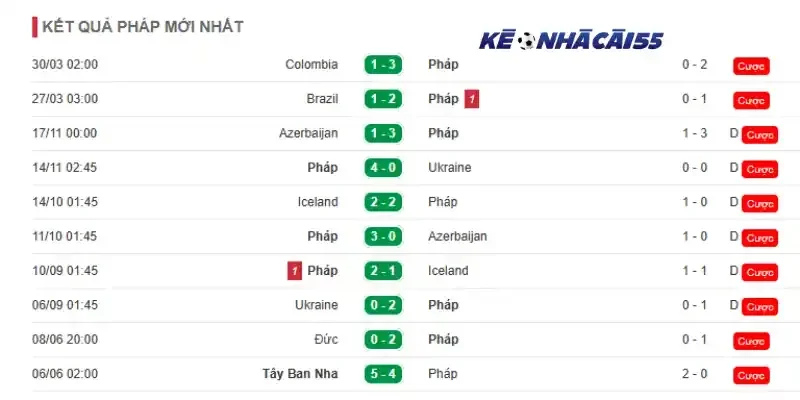Click the Kết quả Pháp mới nhất heading

point(142,27)
